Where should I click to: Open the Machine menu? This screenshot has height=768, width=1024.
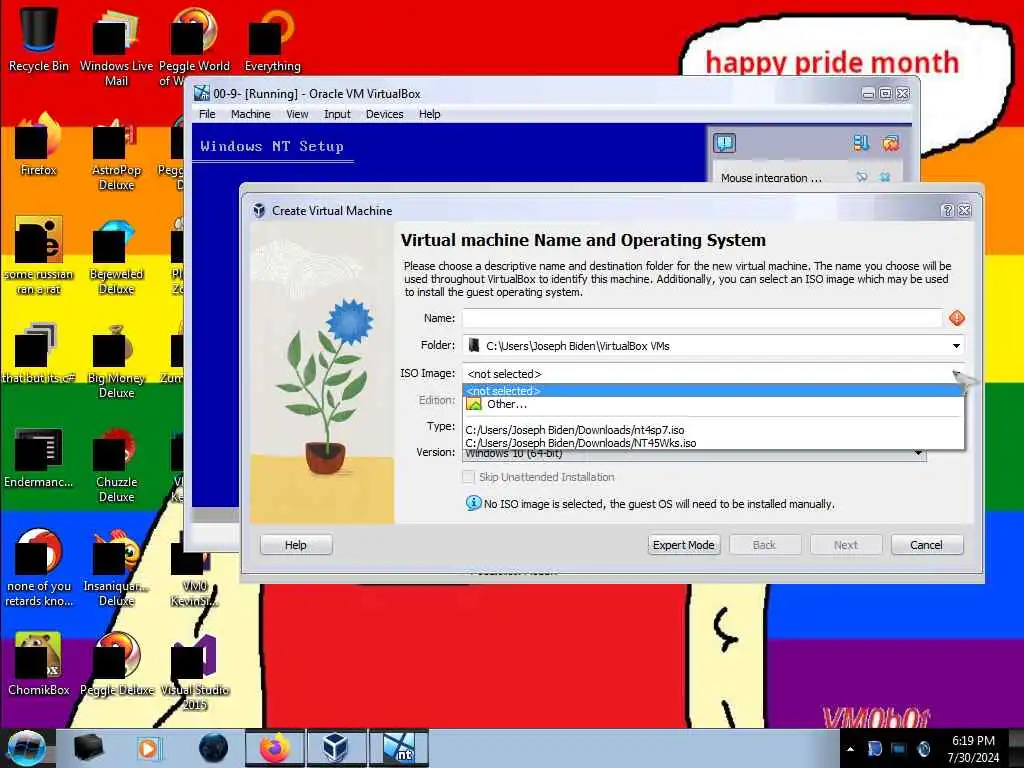click(x=250, y=114)
